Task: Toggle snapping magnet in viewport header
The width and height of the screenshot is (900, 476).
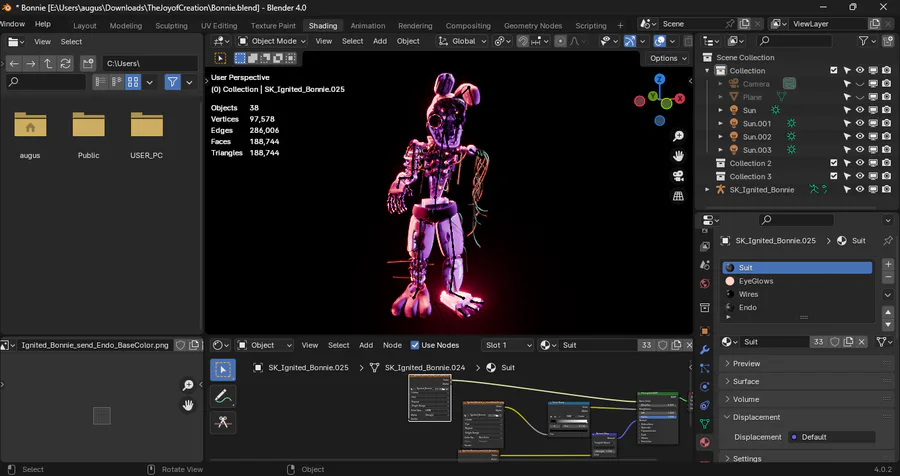Action: [522, 41]
